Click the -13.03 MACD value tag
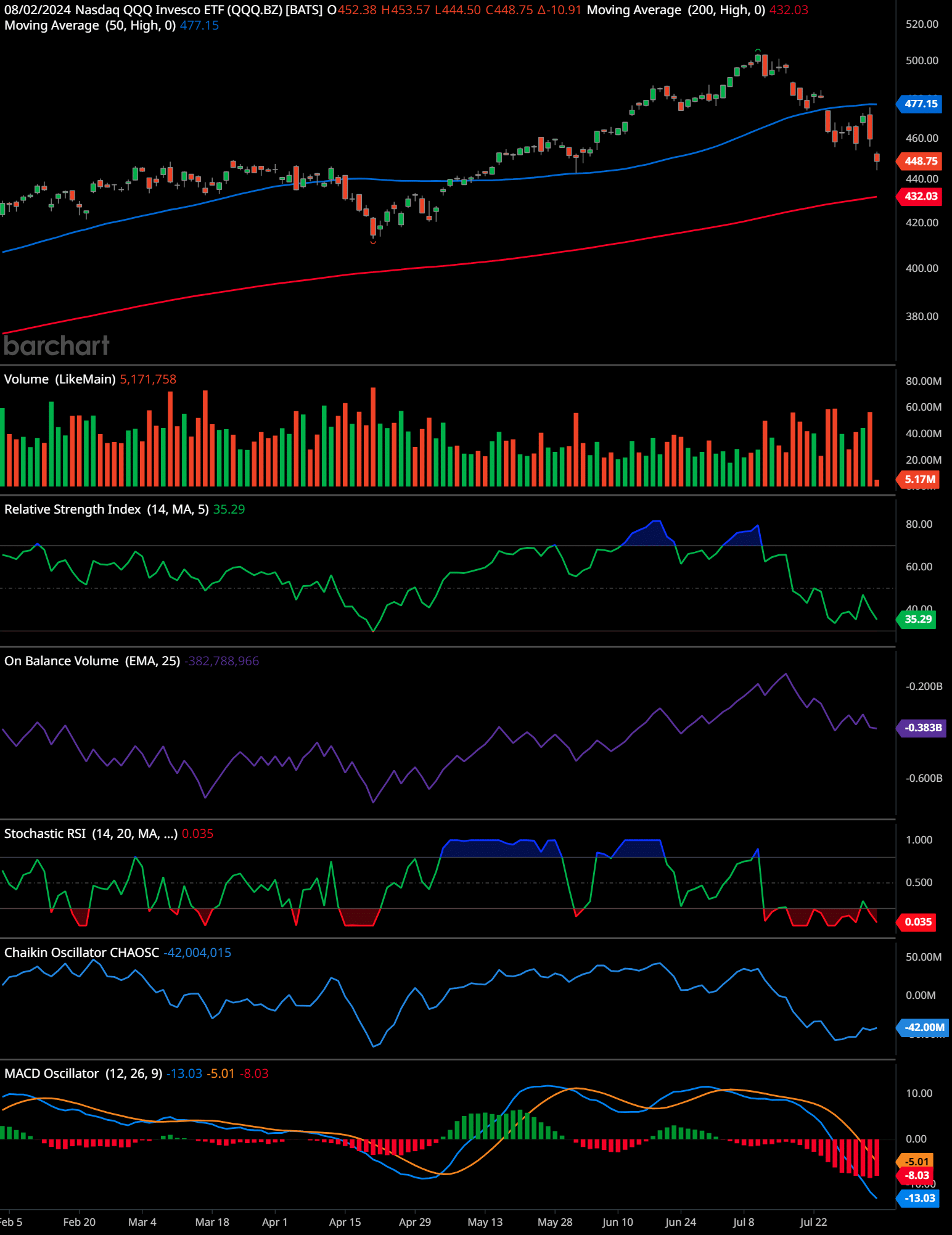This screenshot has height=1235, width=952. 919,1198
